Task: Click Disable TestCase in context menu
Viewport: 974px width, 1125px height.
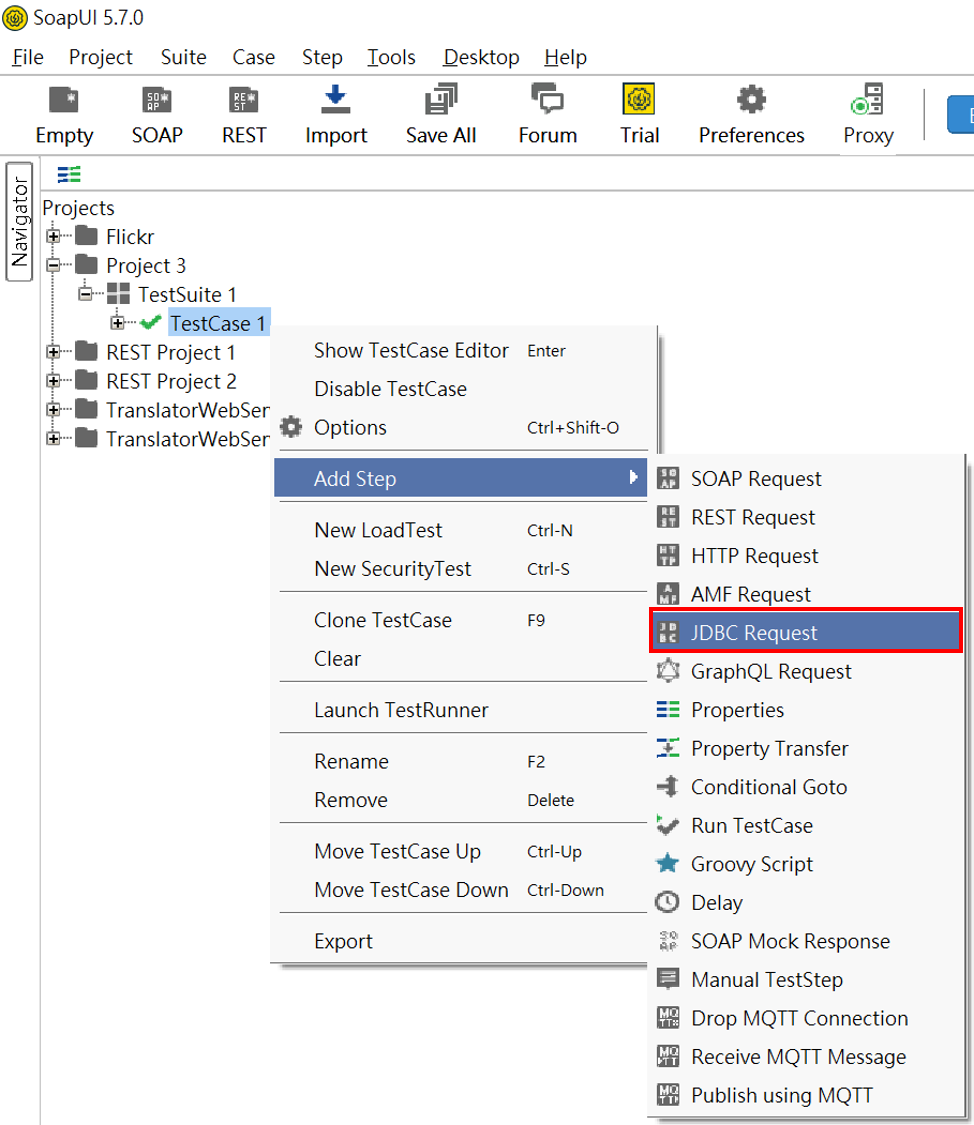Action: tap(390, 389)
